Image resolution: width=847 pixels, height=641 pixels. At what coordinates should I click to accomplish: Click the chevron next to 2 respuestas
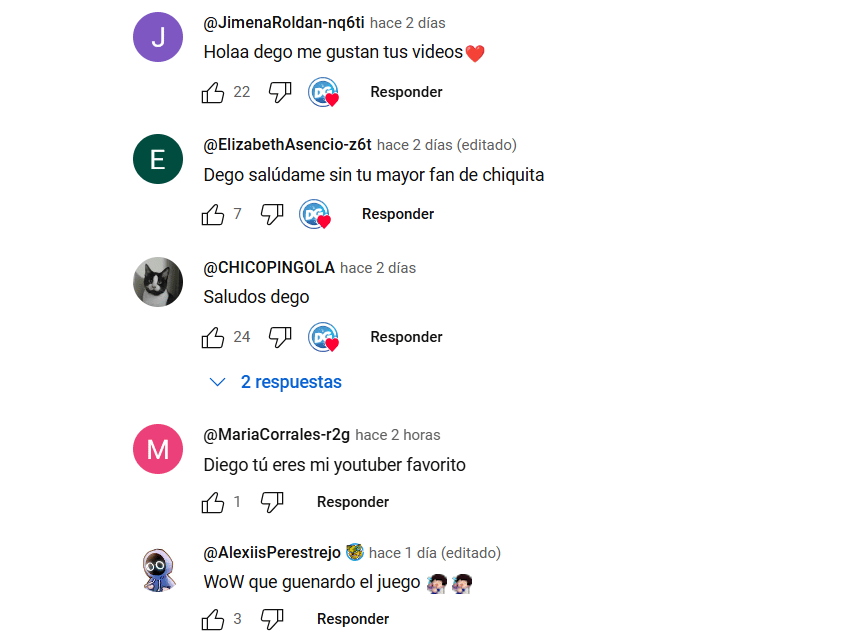click(217, 382)
